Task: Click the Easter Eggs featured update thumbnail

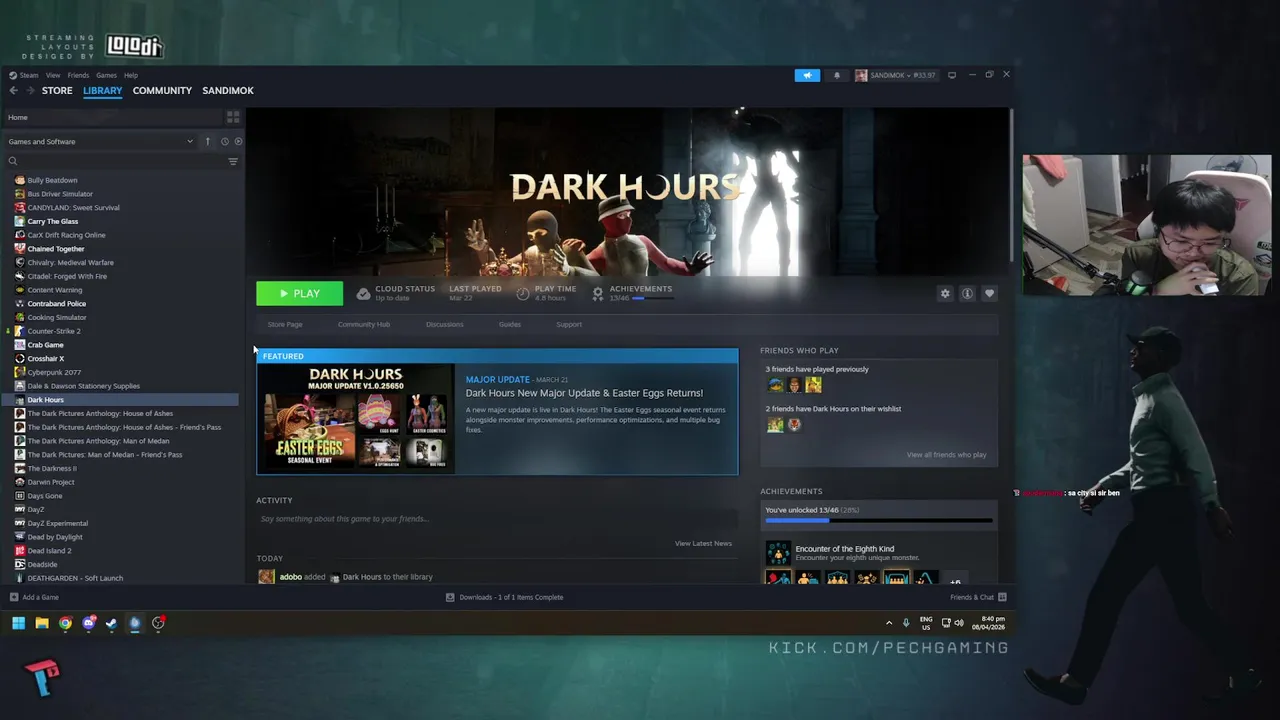Action: (x=355, y=418)
